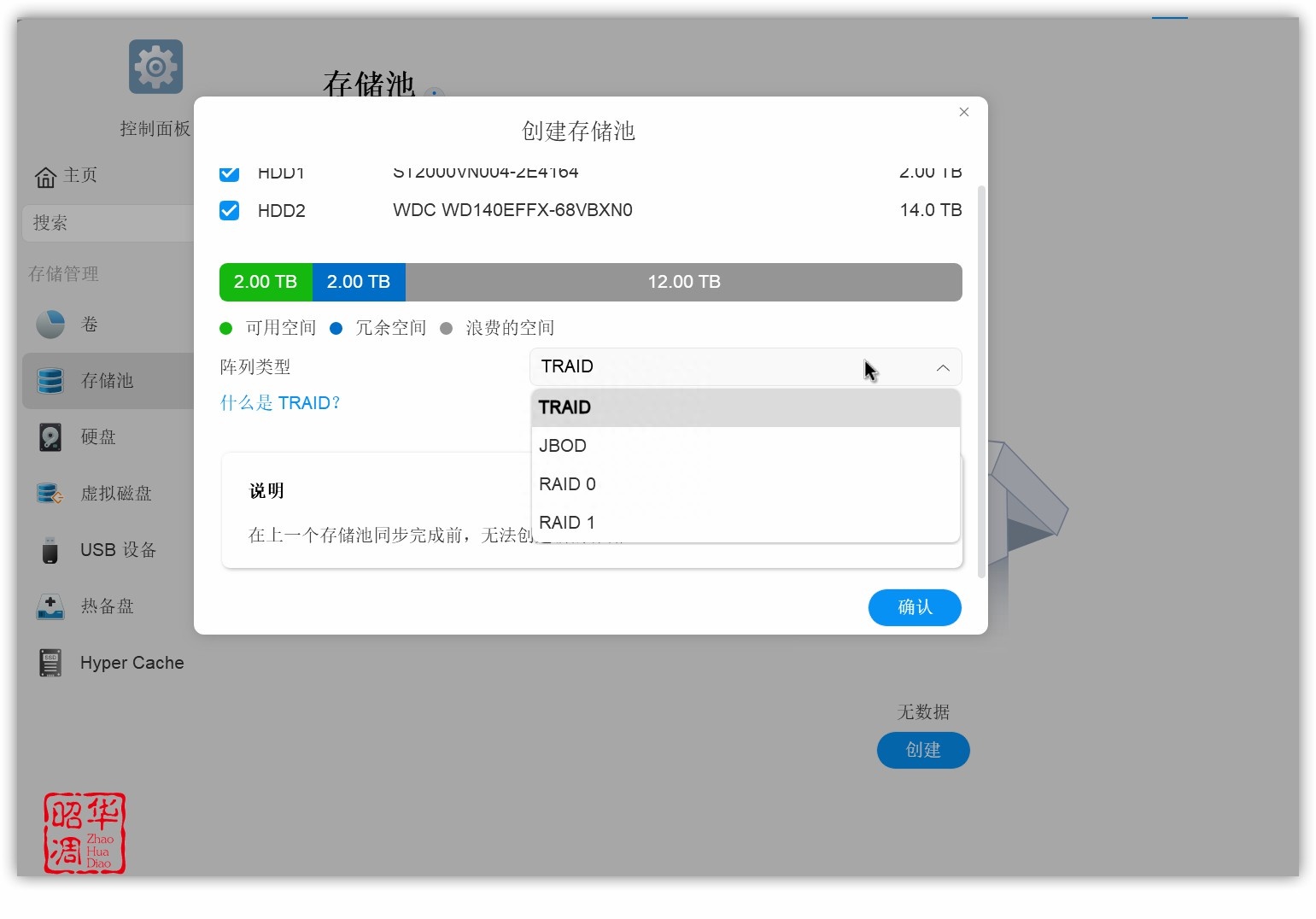
Task: Open the Hyper Cache icon
Action: 50,663
